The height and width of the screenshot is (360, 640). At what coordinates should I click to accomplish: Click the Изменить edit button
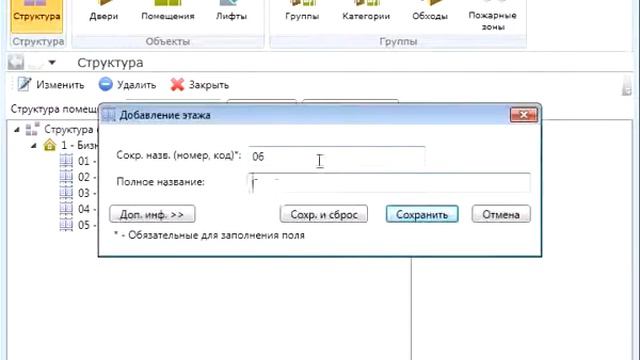pyautogui.click(x=51, y=84)
